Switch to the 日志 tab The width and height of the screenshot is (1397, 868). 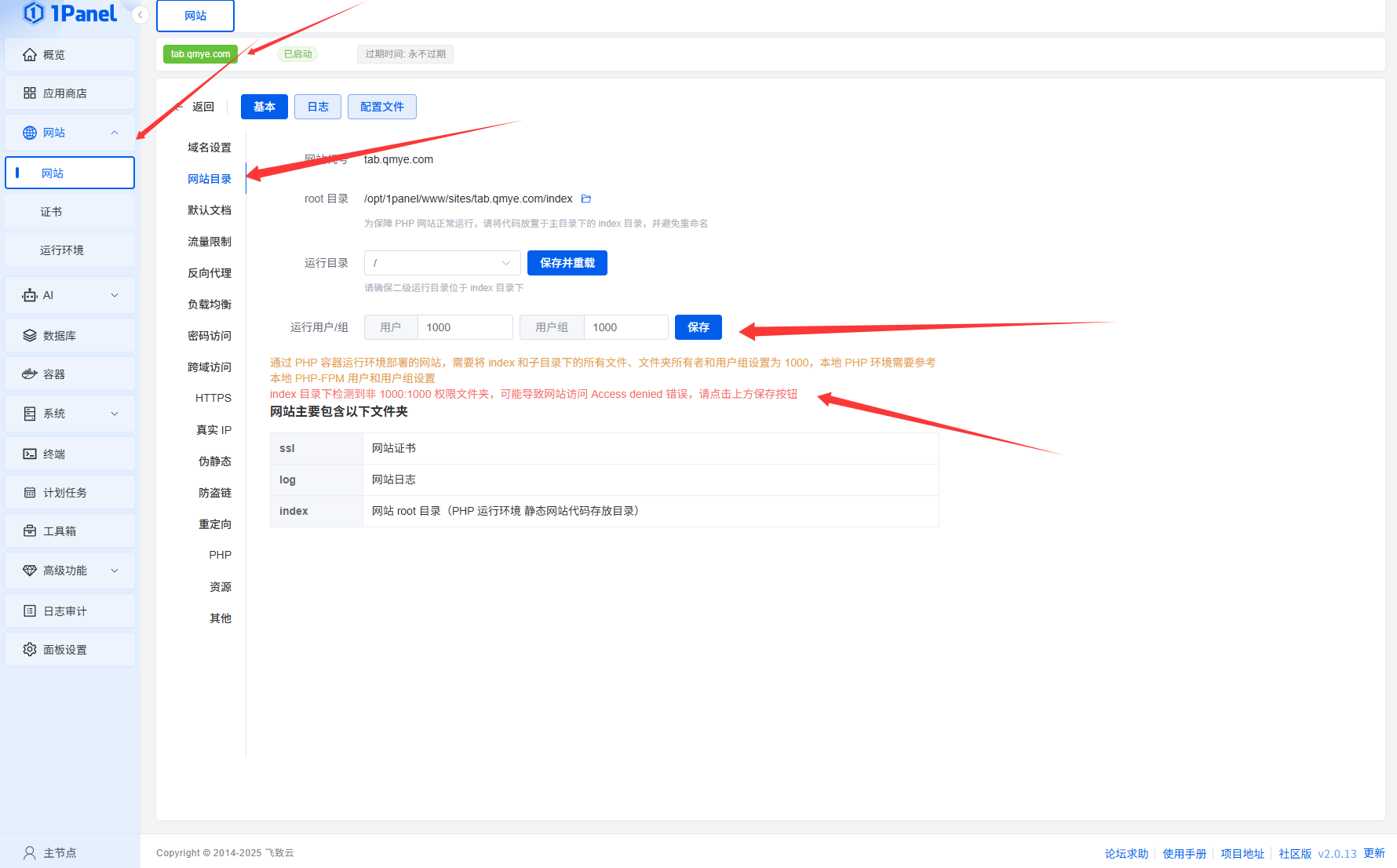318,107
